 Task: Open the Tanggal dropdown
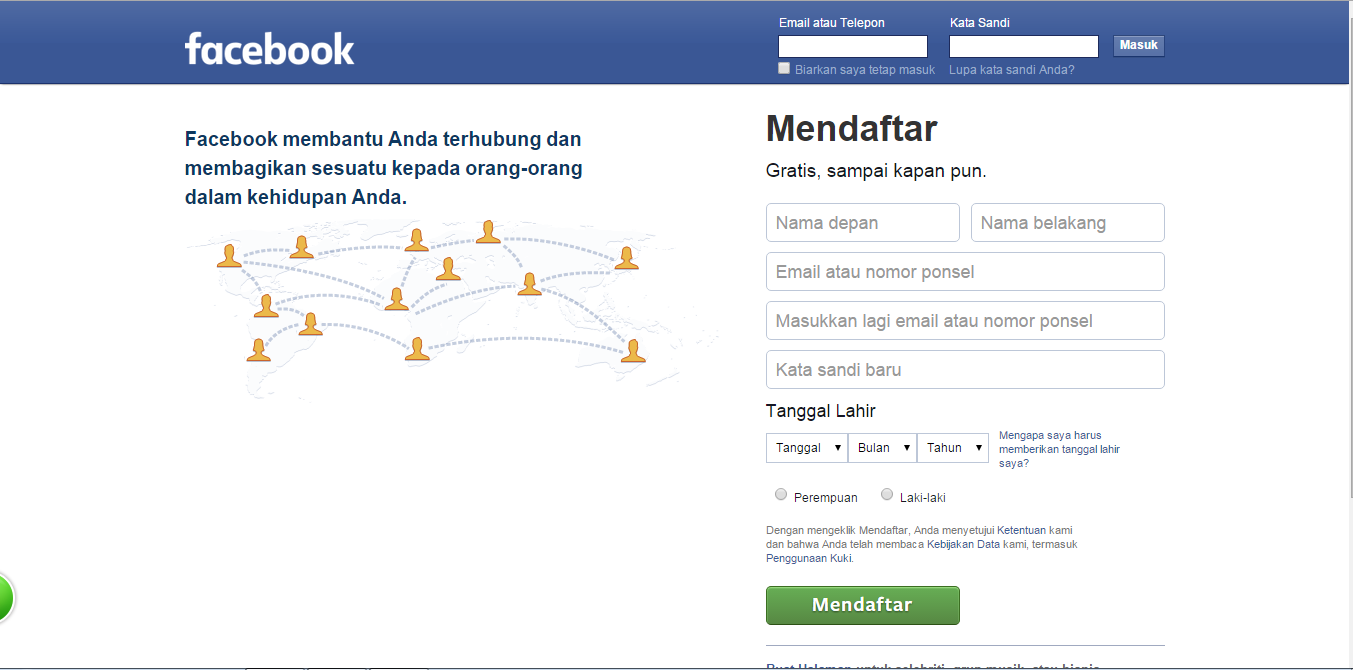point(807,448)
